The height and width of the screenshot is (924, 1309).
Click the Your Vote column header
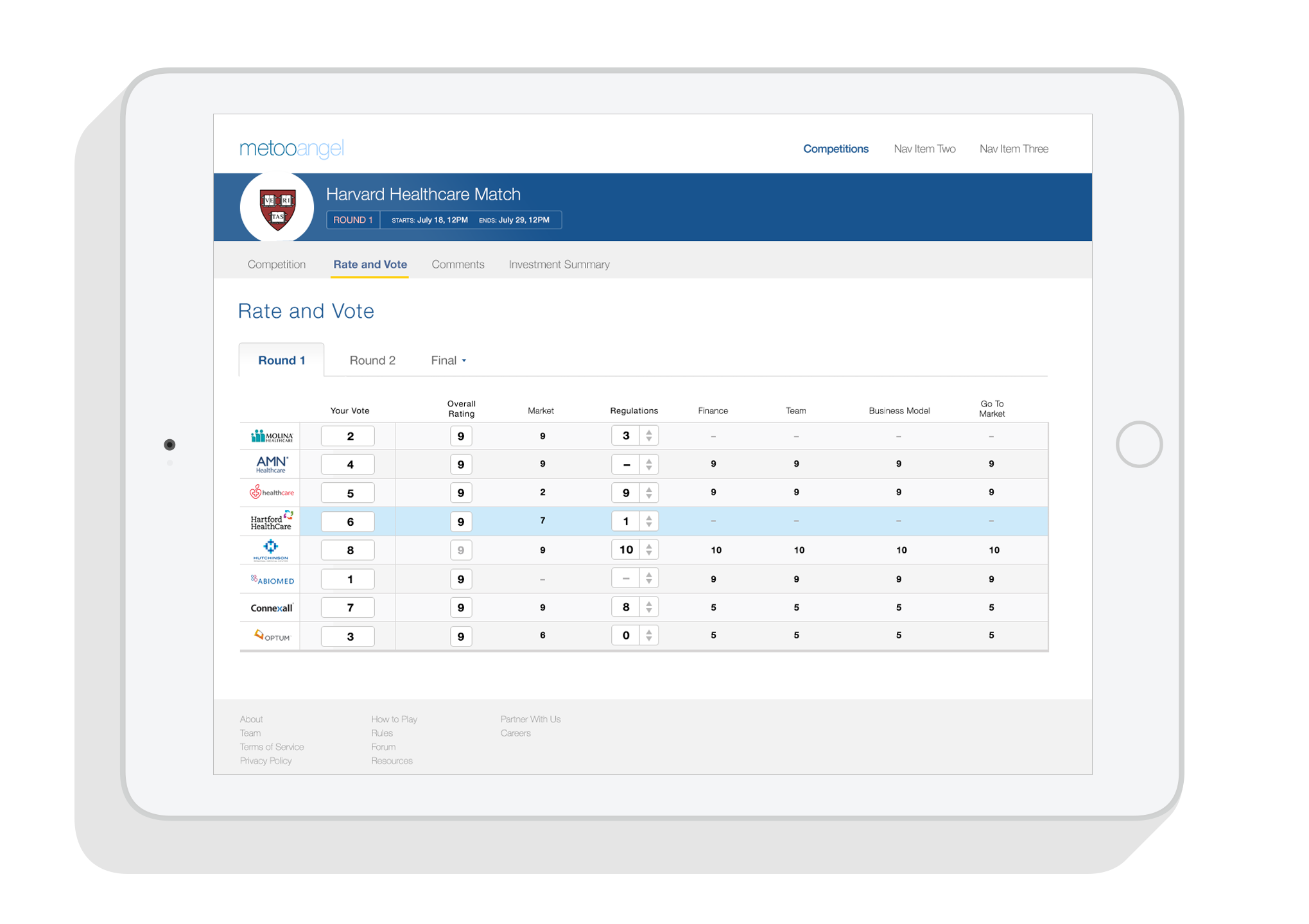(350, 411)
